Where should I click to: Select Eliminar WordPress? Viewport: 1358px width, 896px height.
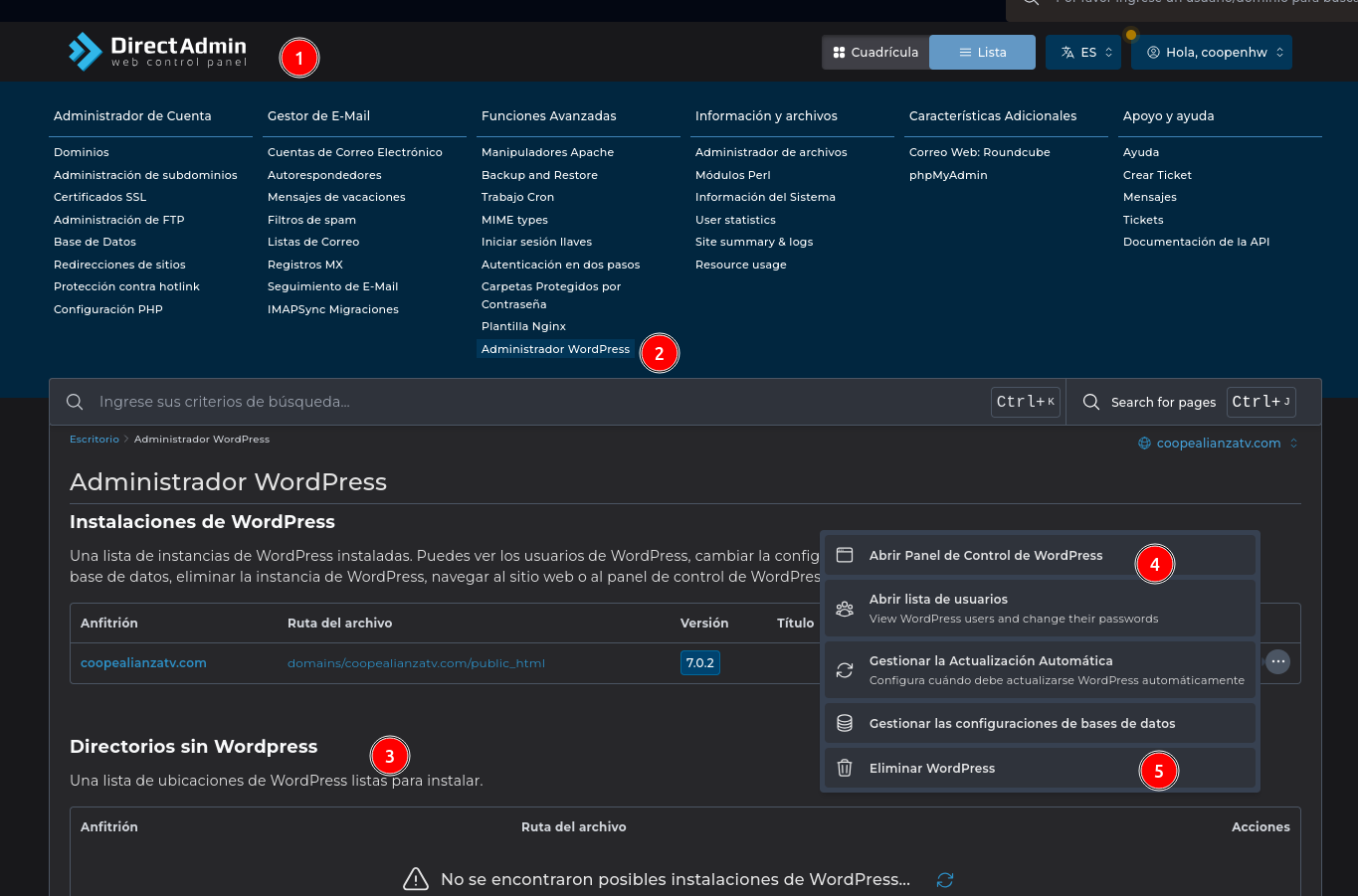click(1040, 768)
